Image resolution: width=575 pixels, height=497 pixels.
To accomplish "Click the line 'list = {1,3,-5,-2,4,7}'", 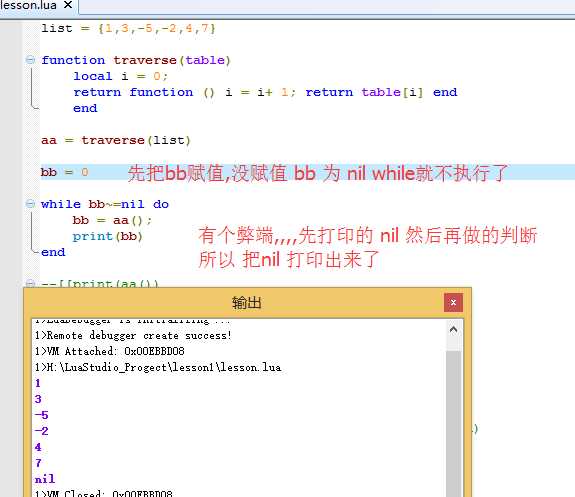I will pyautogui.click(x=128, y=28).
